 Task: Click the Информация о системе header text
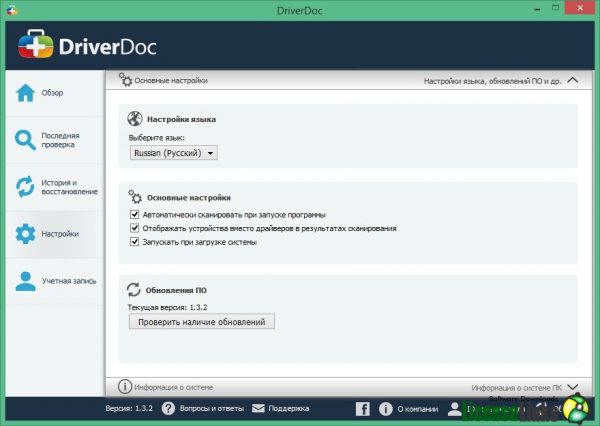click(174, 387)
